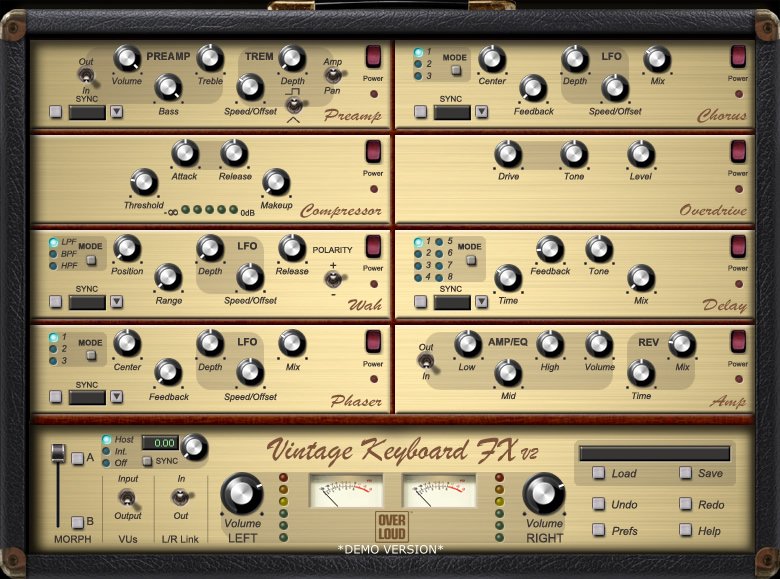Click the Overdrive Drive knob
Image resolution: width=780 pixels, height=579 pixels.
[508, 154]
